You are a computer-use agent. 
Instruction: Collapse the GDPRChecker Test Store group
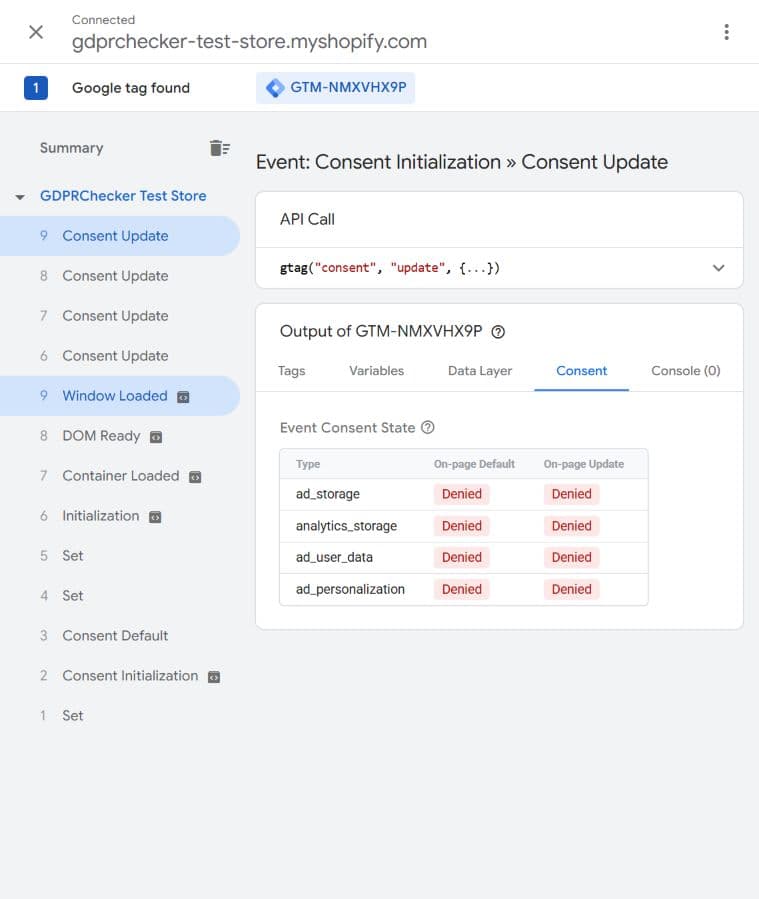(20, 197)
